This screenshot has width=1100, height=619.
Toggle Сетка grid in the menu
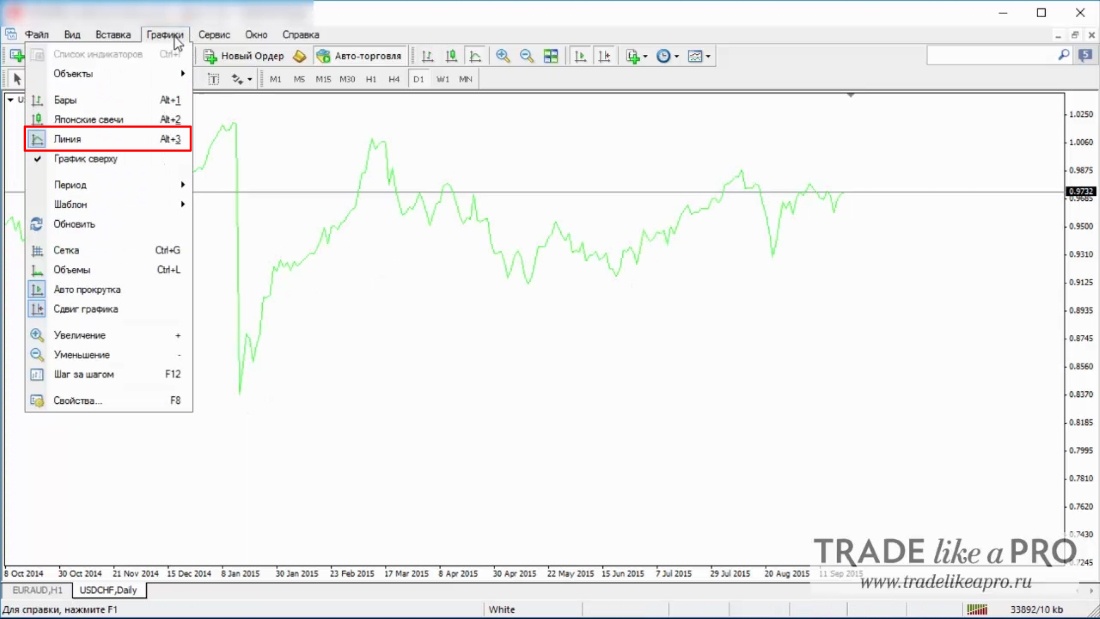pos(109,251)
